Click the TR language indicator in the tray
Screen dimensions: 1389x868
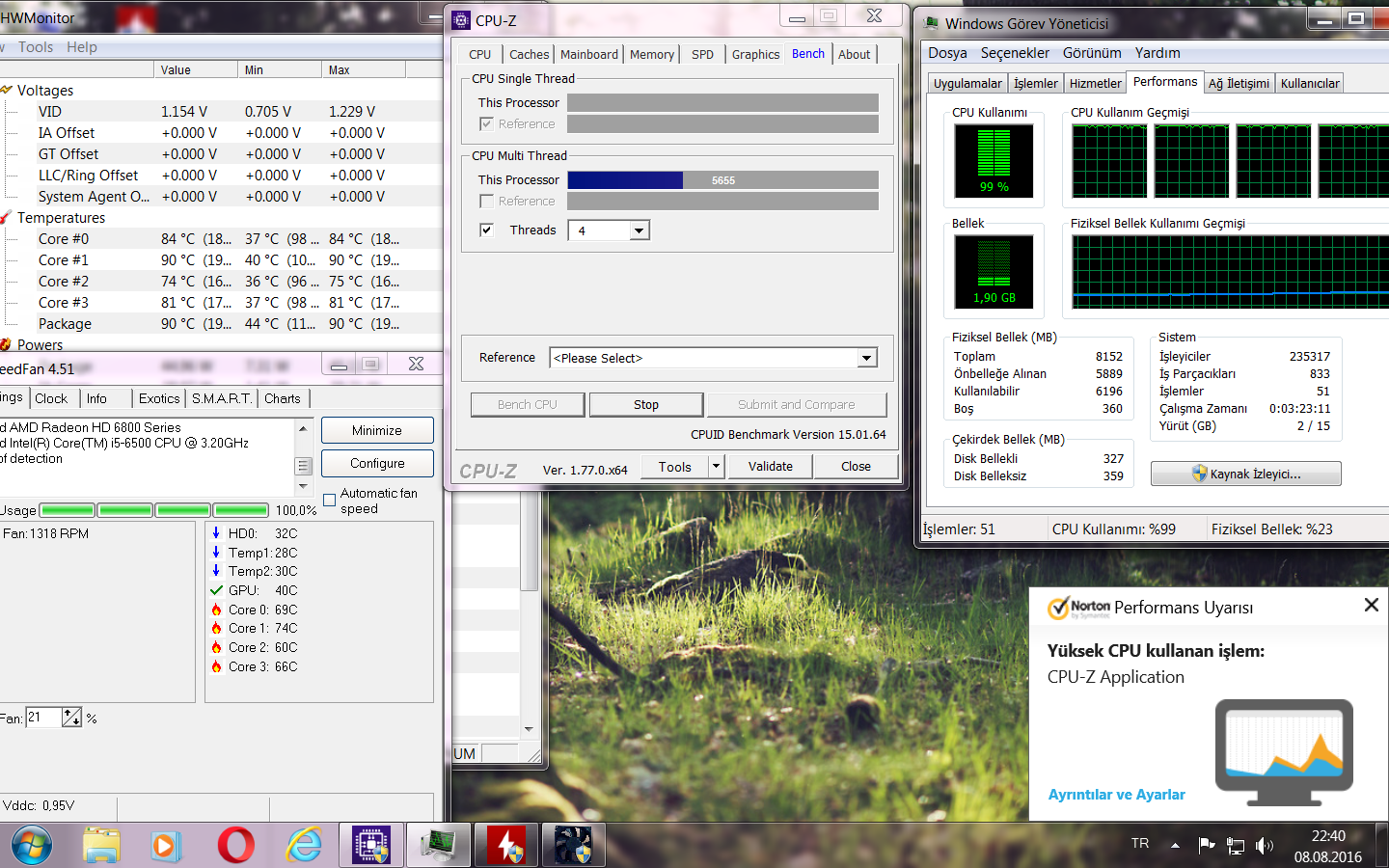pos(1140,843)
